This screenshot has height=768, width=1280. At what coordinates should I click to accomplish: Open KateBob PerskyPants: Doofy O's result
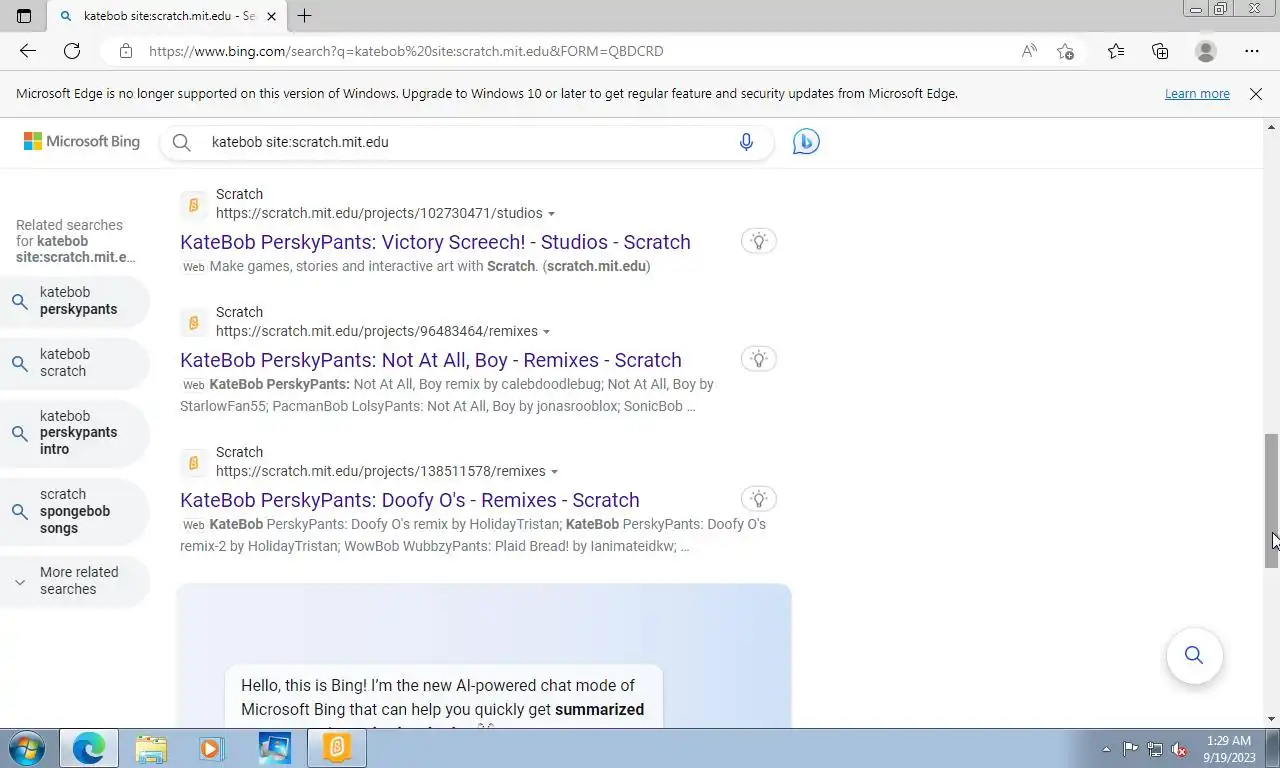pos(410,500)
